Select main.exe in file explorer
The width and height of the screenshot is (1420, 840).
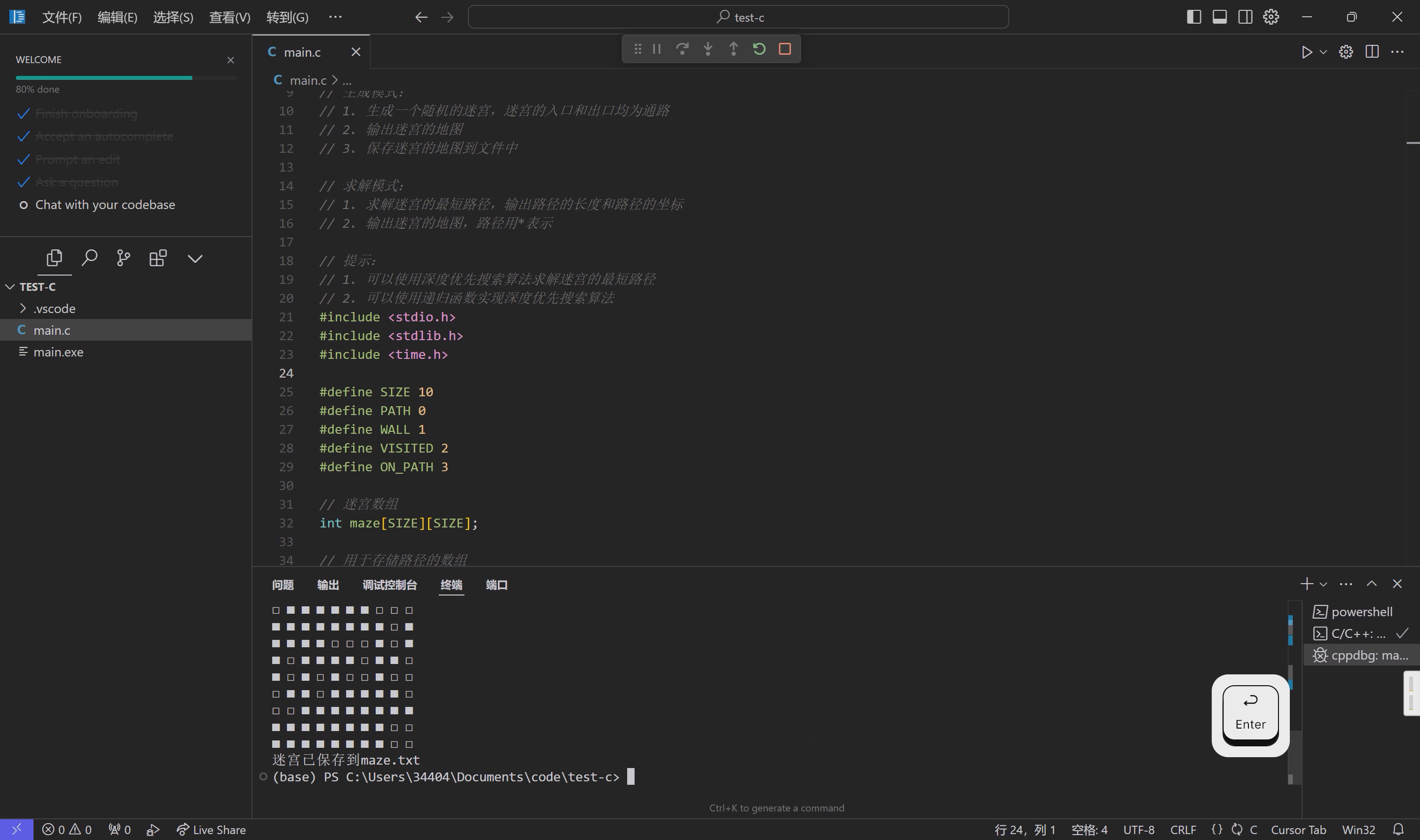[126, 352]
